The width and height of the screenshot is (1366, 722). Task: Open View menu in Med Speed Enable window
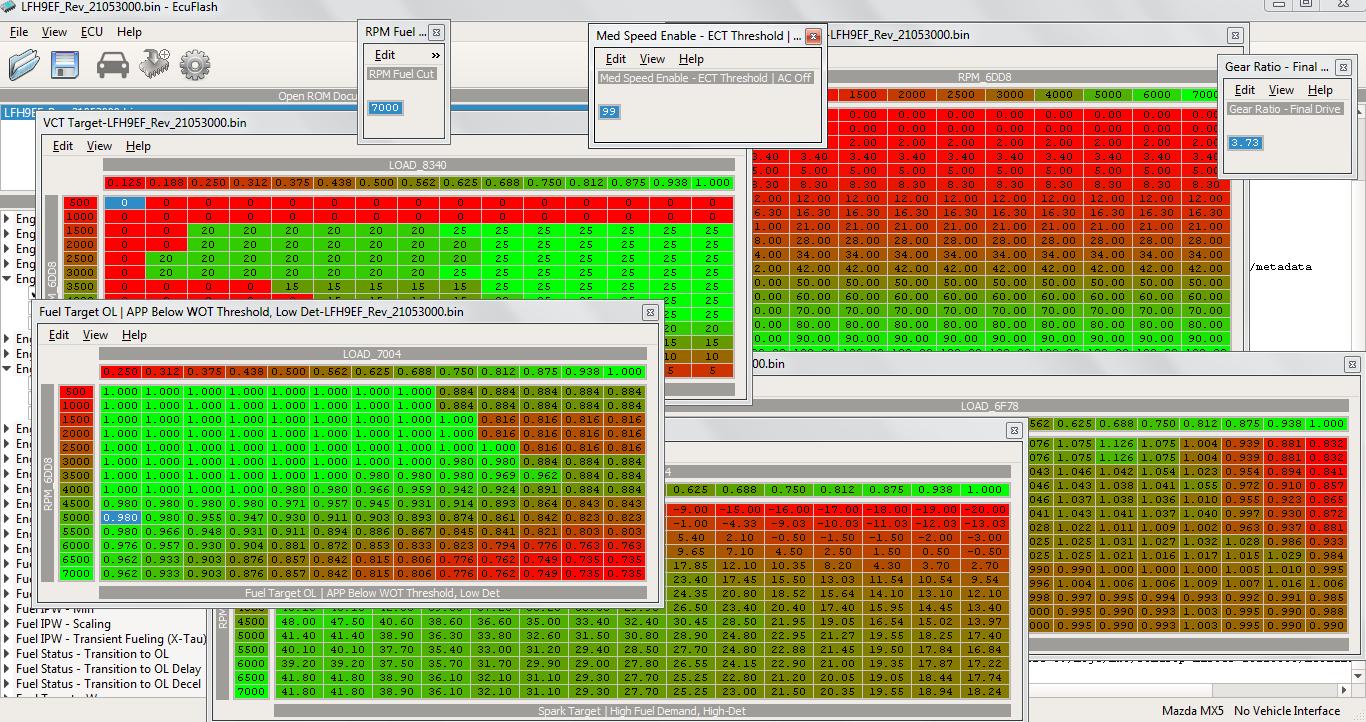pyautogui.click(x=652, y=59)
